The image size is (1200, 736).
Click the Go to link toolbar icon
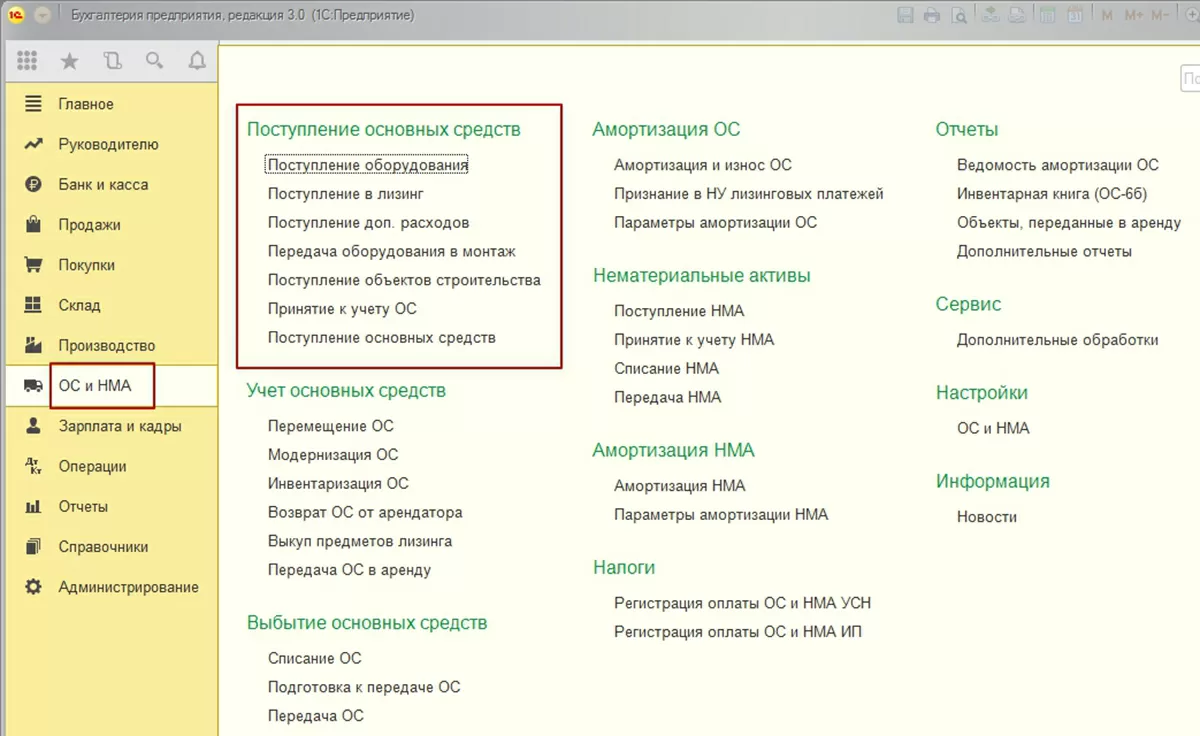coord(1017,15)
